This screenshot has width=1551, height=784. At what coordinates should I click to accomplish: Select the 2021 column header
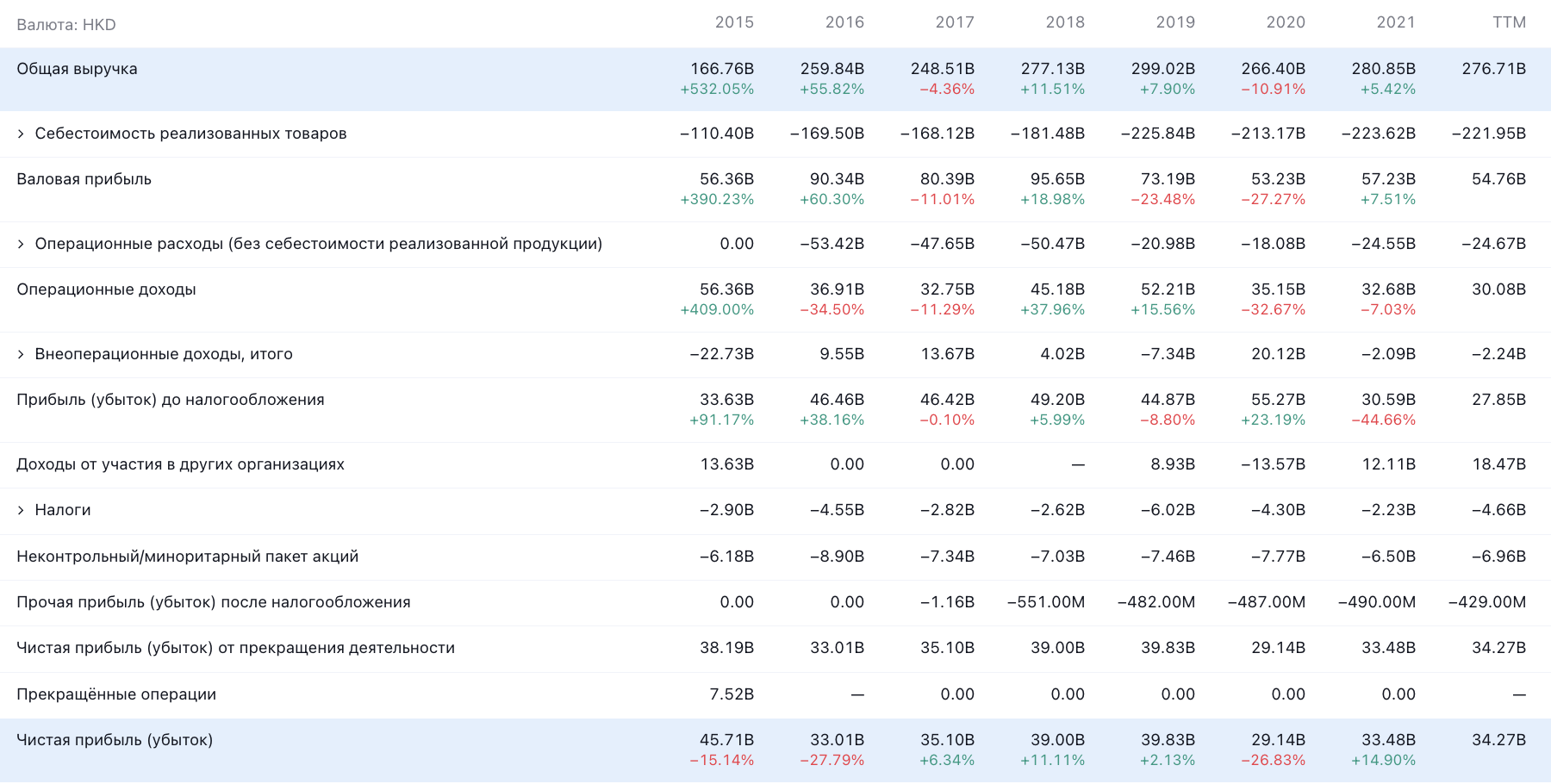tap(1396, 22)
